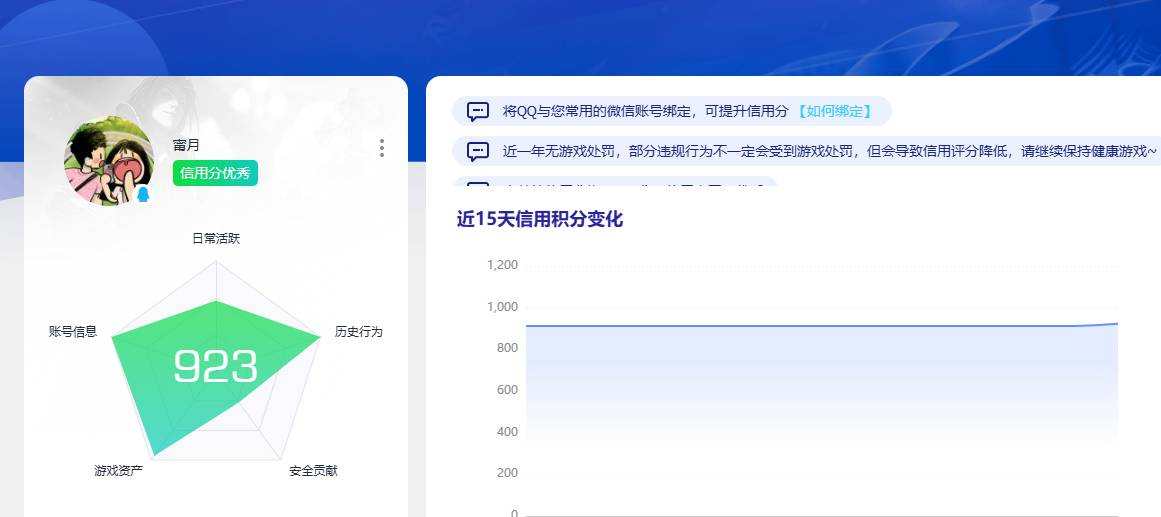Click the 安全贡献 radar label
The width and height of the screenshot is (1161, 517).
pyautogui.click(x=313, y=470)
